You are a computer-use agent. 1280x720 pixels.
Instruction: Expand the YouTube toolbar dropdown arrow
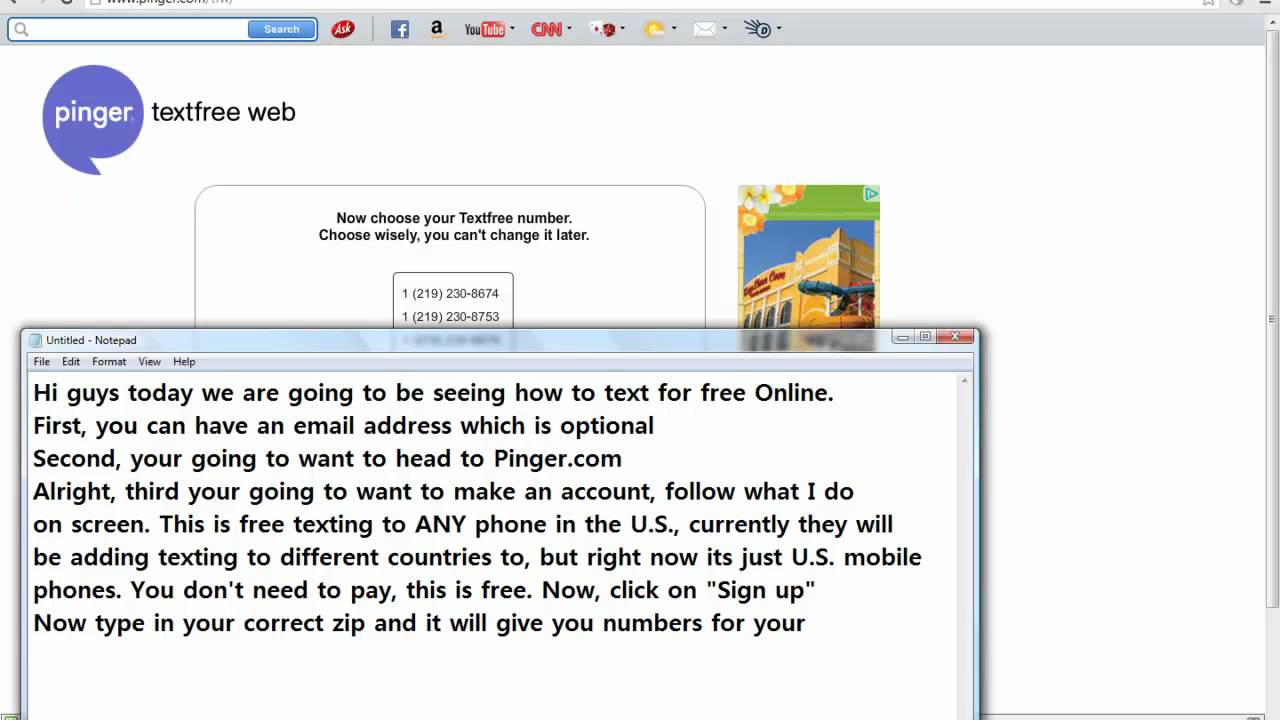point(512,28)
